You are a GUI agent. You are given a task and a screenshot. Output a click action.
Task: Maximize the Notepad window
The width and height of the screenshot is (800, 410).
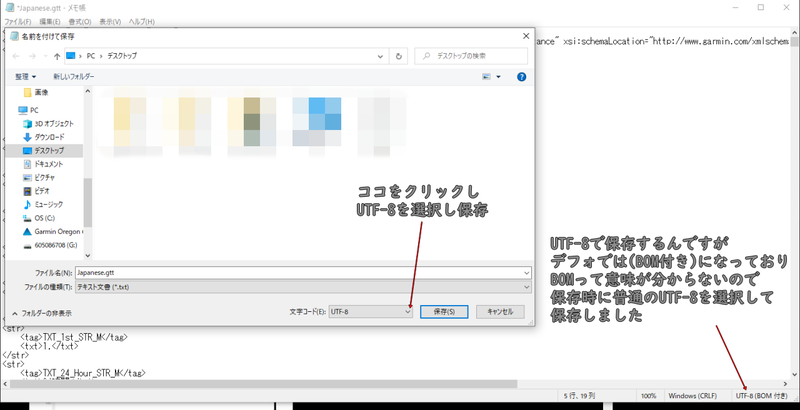pos(761,7)
